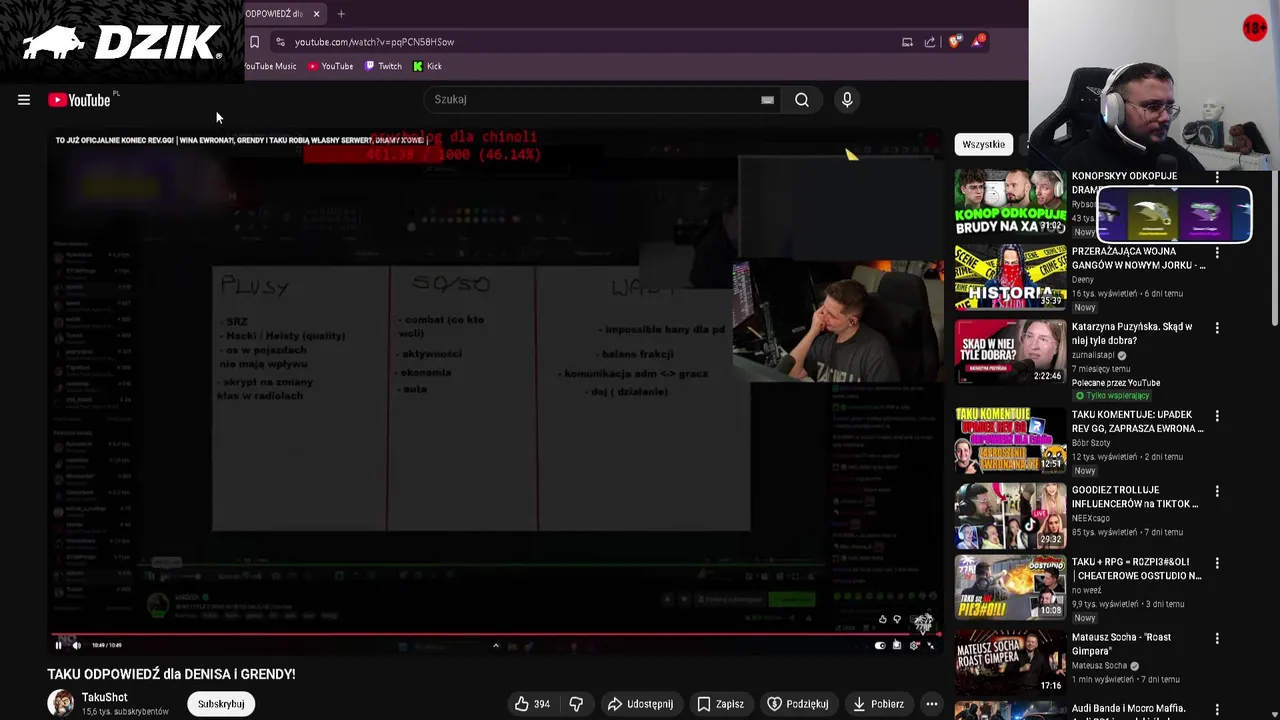Open the YouTube Music bookmark
The height and width of the screenshot is (720, 1280).
pos(270,66)
